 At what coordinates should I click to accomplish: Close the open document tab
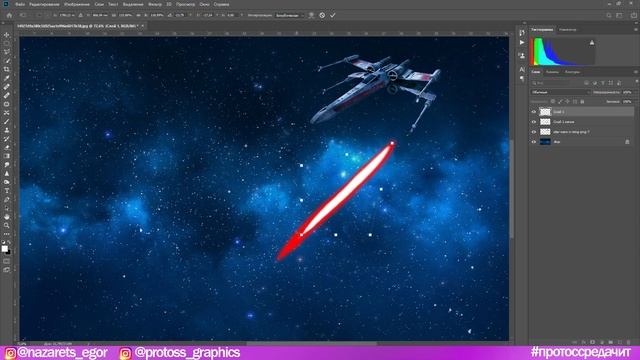coord(142,26)
